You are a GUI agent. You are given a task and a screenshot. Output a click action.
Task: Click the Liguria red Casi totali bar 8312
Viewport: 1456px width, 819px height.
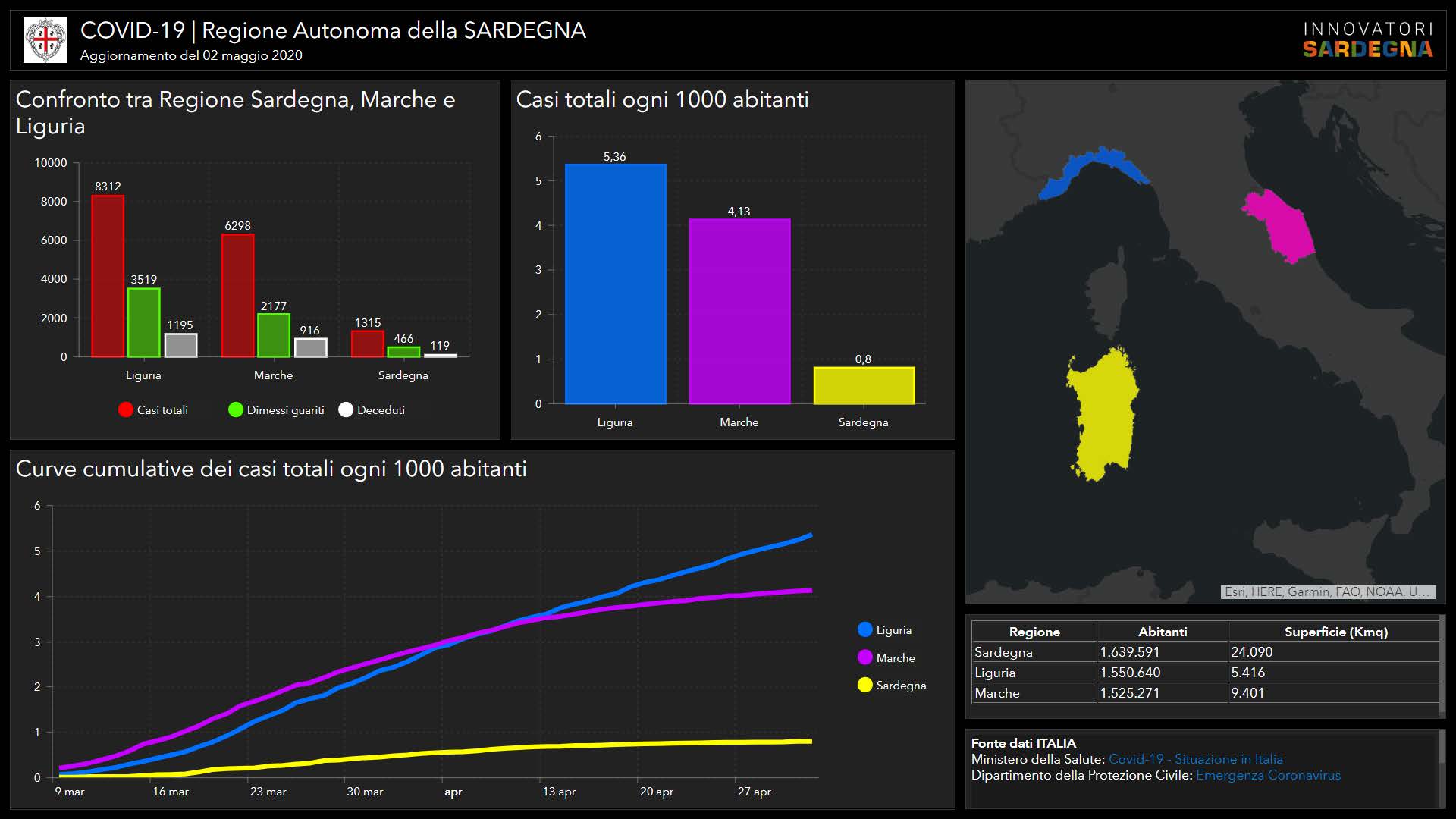[108, 277]
